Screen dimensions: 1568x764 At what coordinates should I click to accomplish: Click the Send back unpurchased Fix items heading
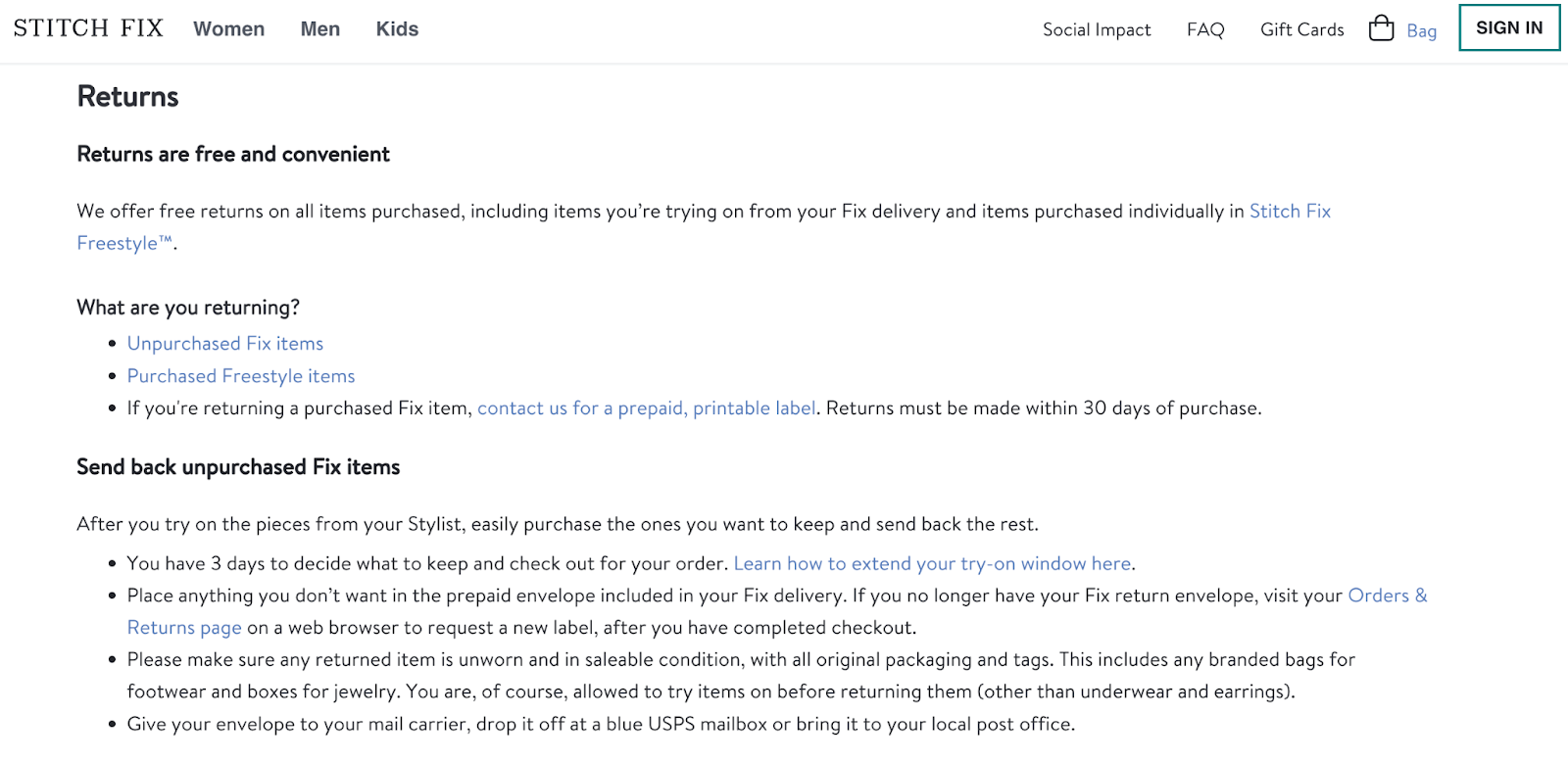[x=238, y=467]
